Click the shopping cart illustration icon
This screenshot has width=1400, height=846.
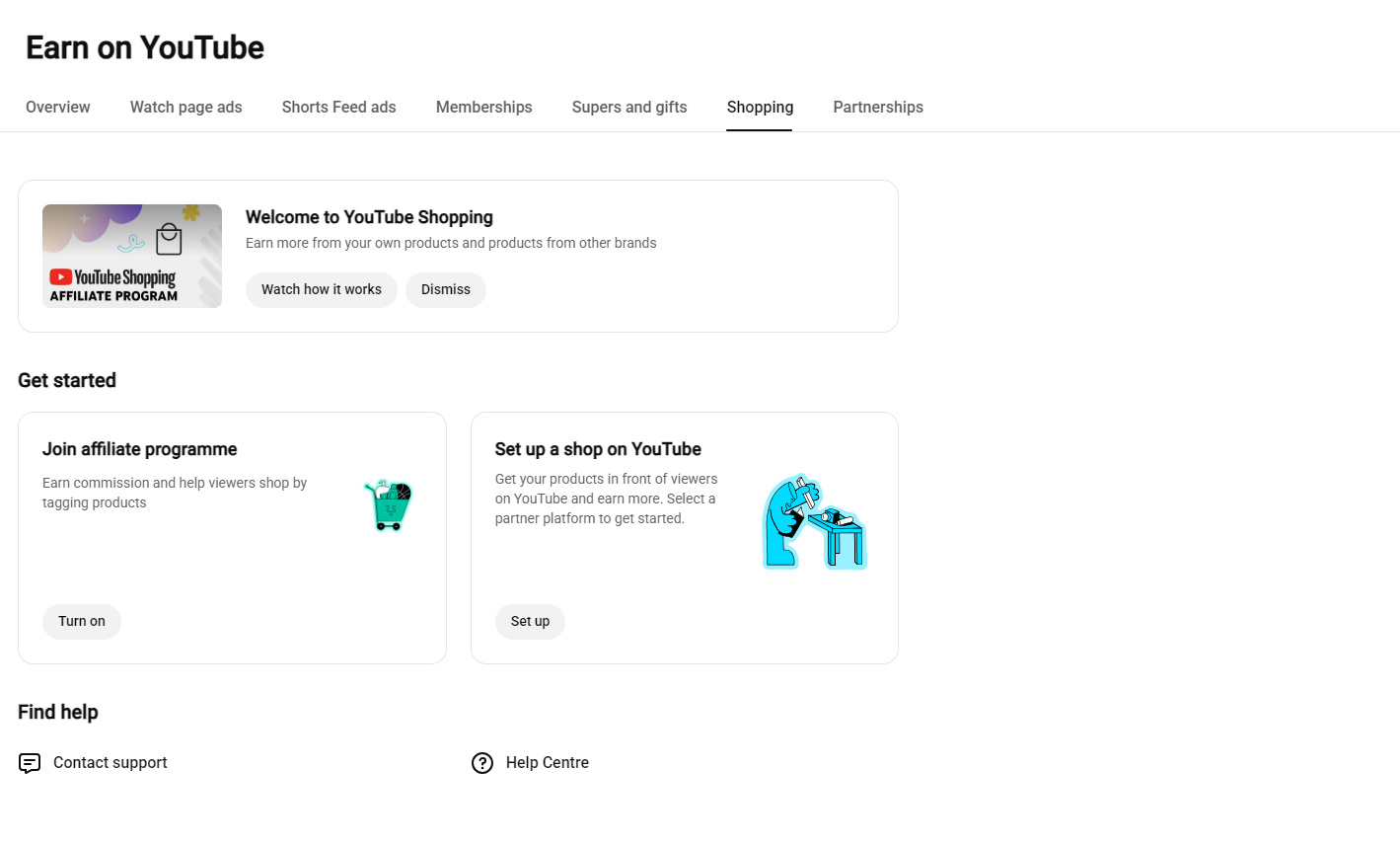coord(389,504)
